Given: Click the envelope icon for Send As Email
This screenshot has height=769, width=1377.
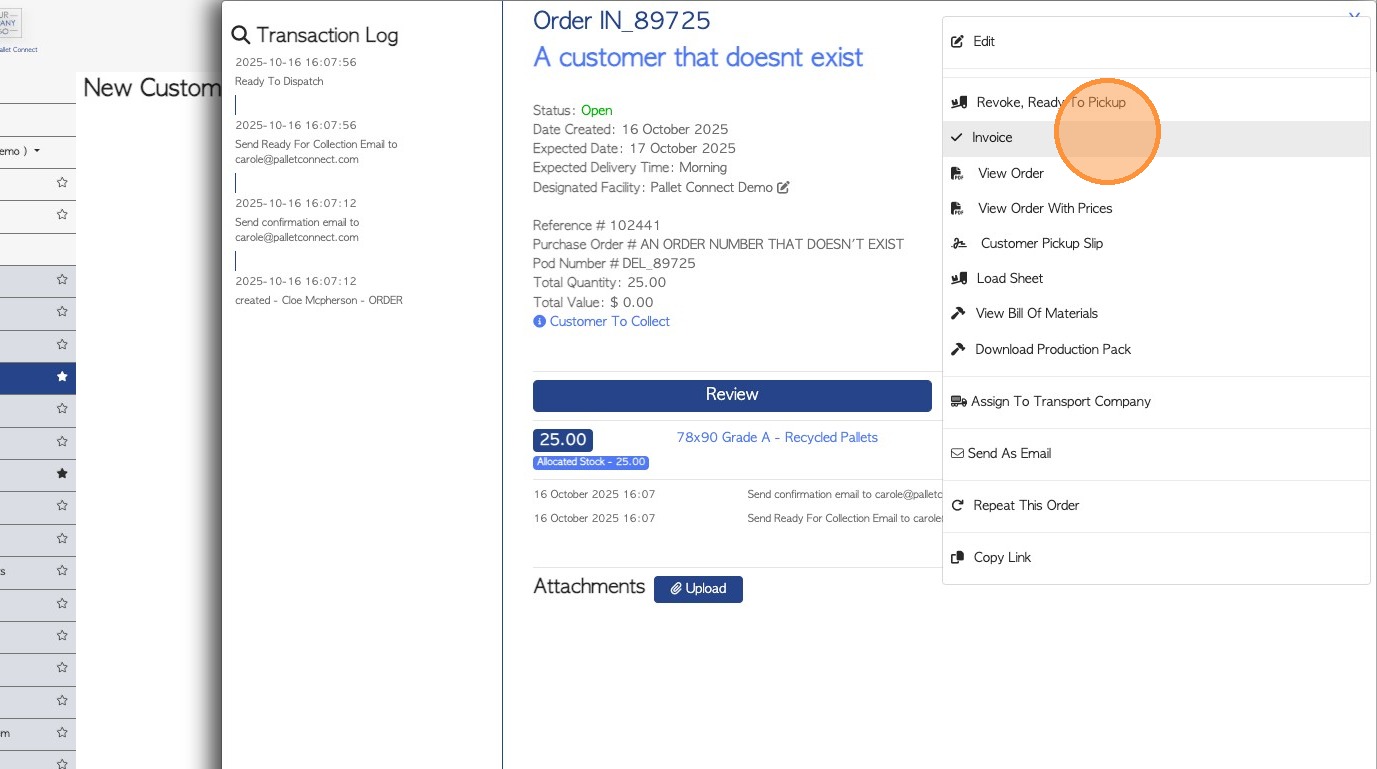Looking at the screenshot, I should coord(957,454).
